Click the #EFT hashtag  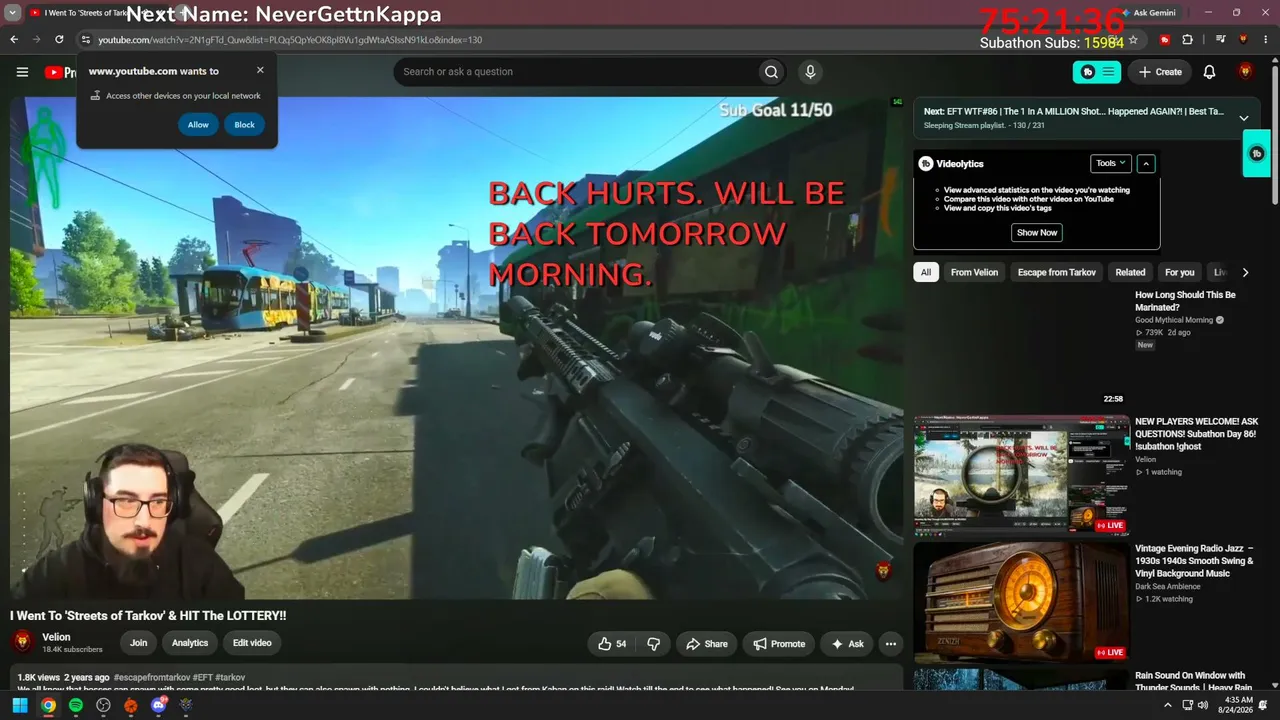[201, 678]
